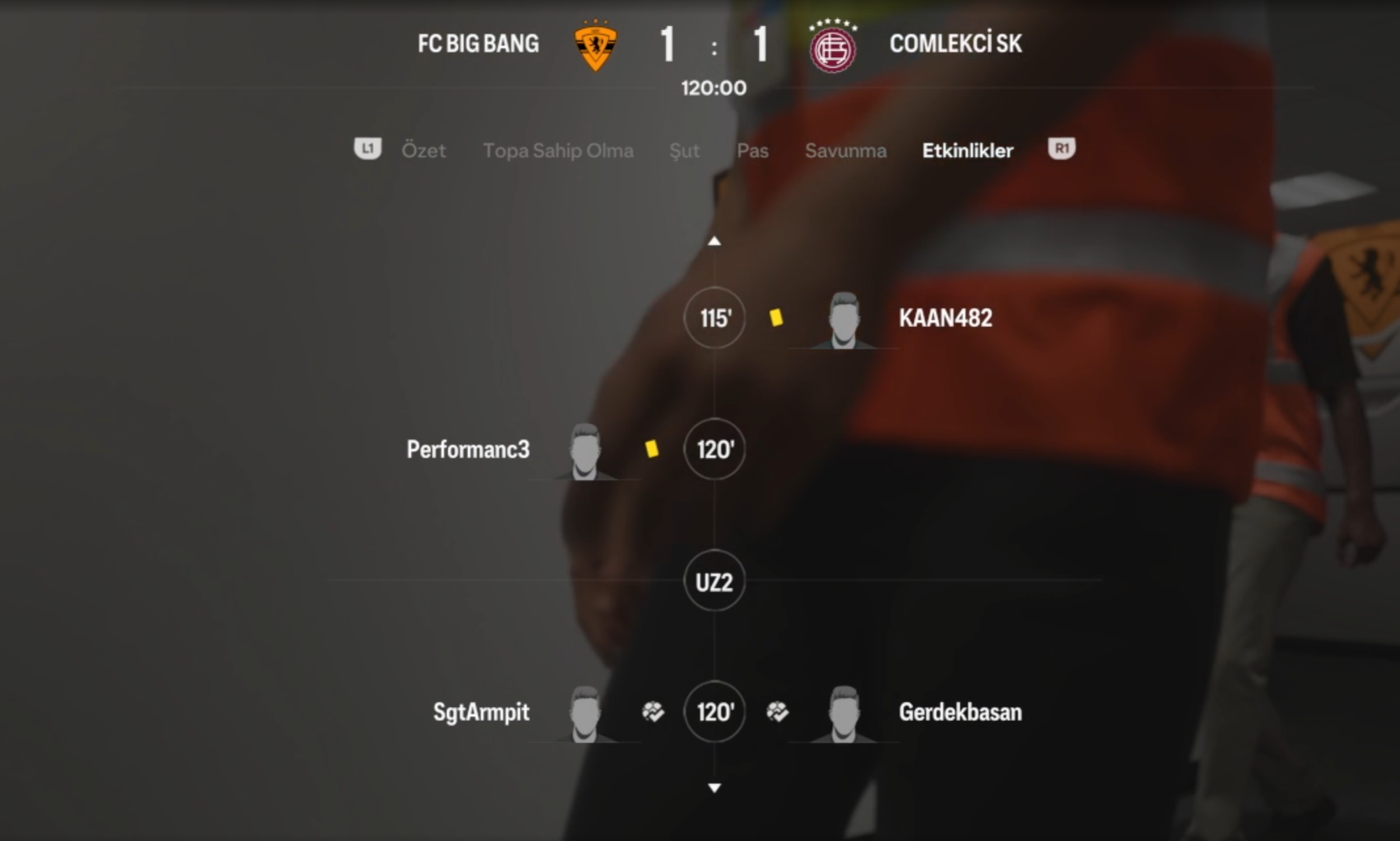This screenshot has height=841, width=1400.
Task: Click the timeline's up arrow
Action: 714,241
